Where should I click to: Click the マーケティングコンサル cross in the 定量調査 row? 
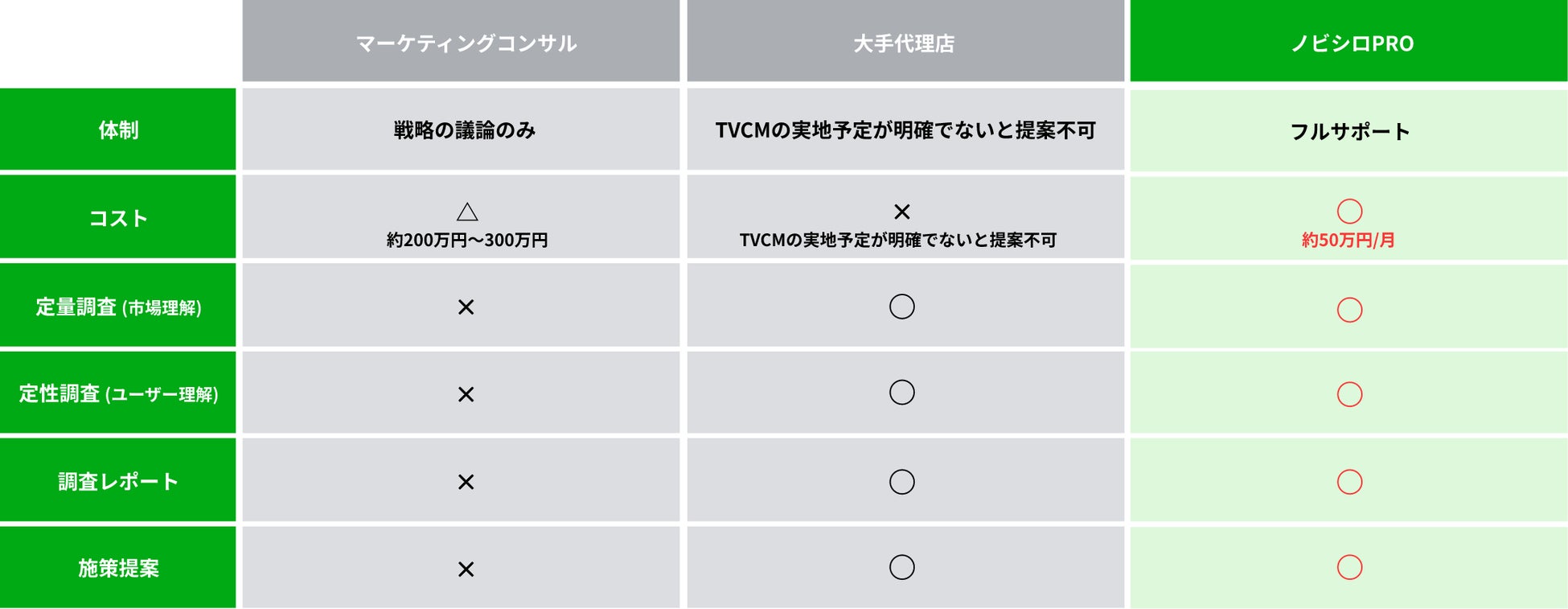[466, 307]
